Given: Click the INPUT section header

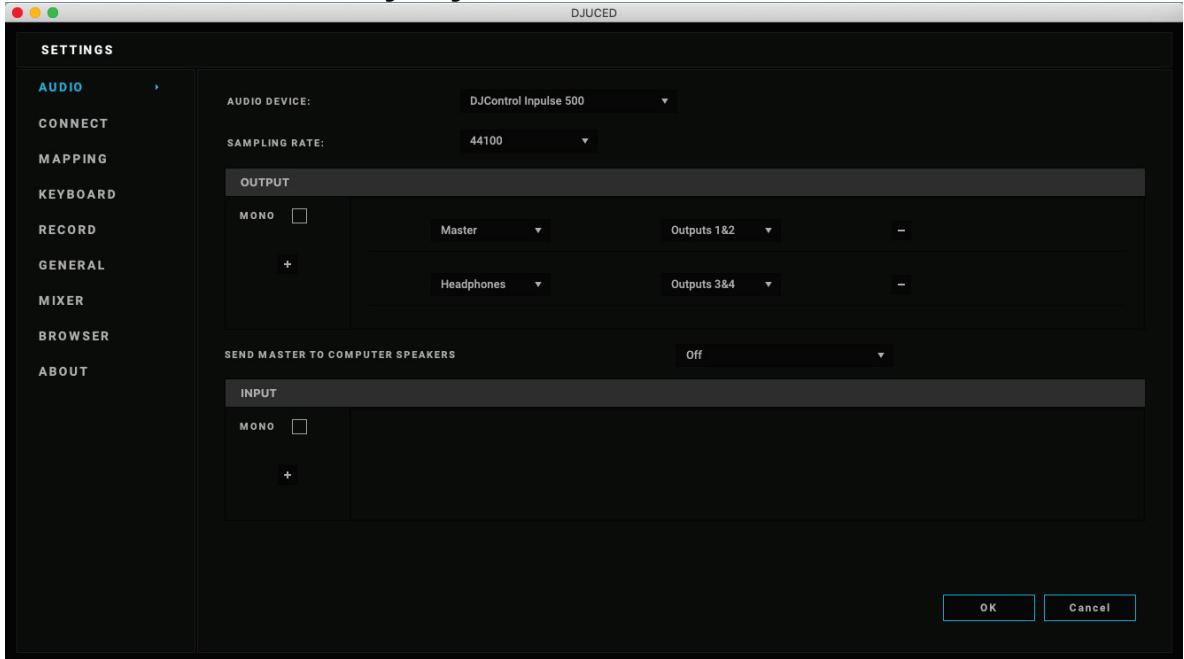Looking at the screenshot, I should (685, 393).
